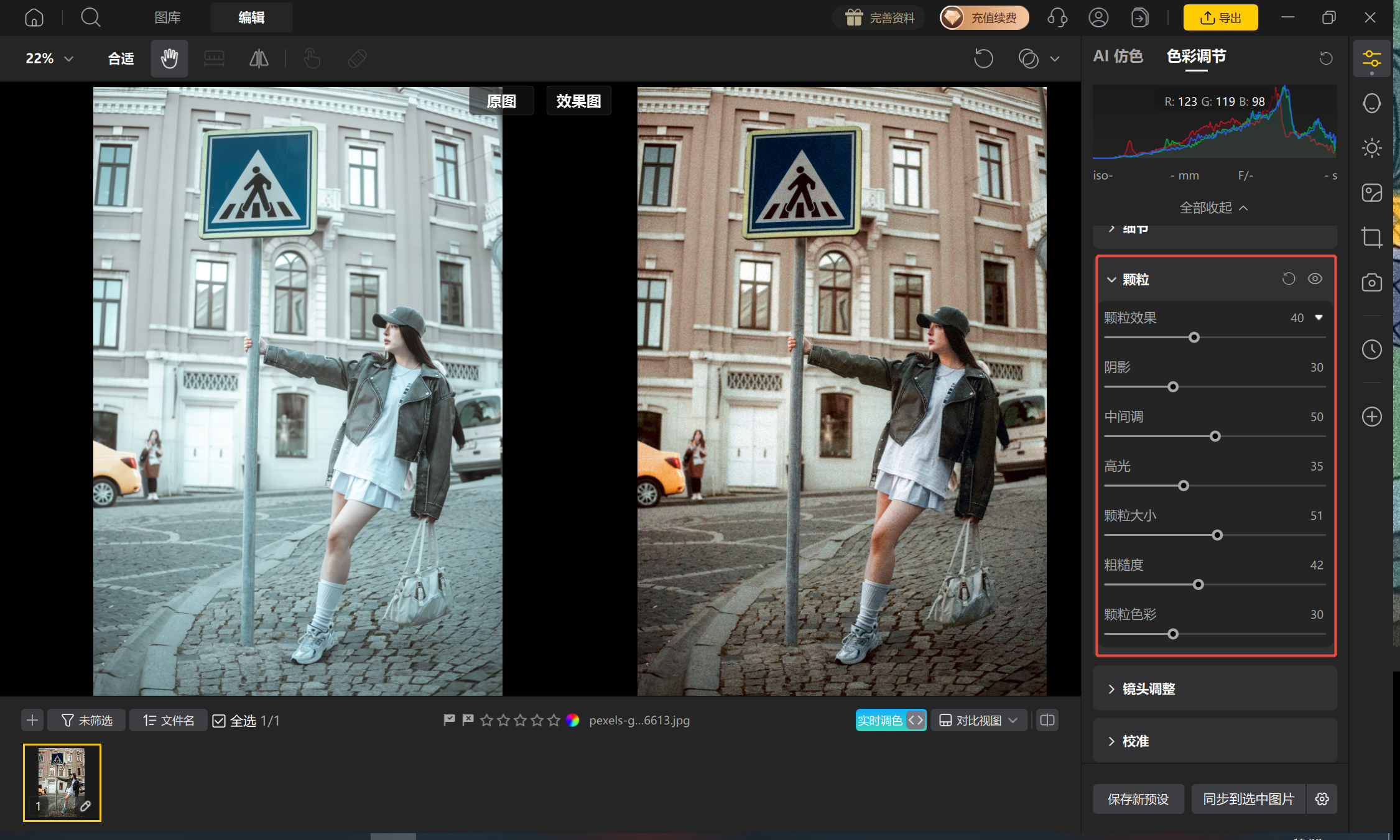The width and height of the screenshot is (1400, 840).
Task: Click the 充值续费 button
Action: (x=984, y=17)
